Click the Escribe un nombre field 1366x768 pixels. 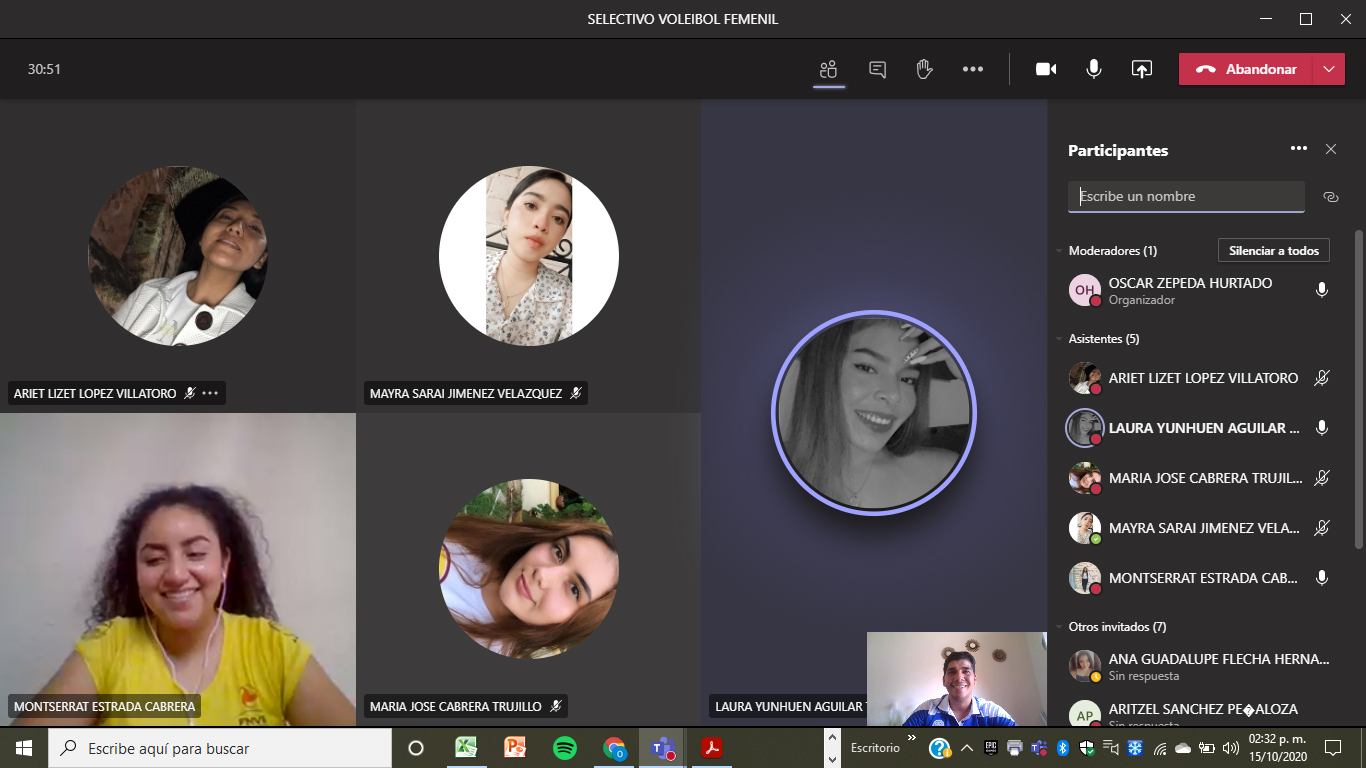(x=1186, y=196)
